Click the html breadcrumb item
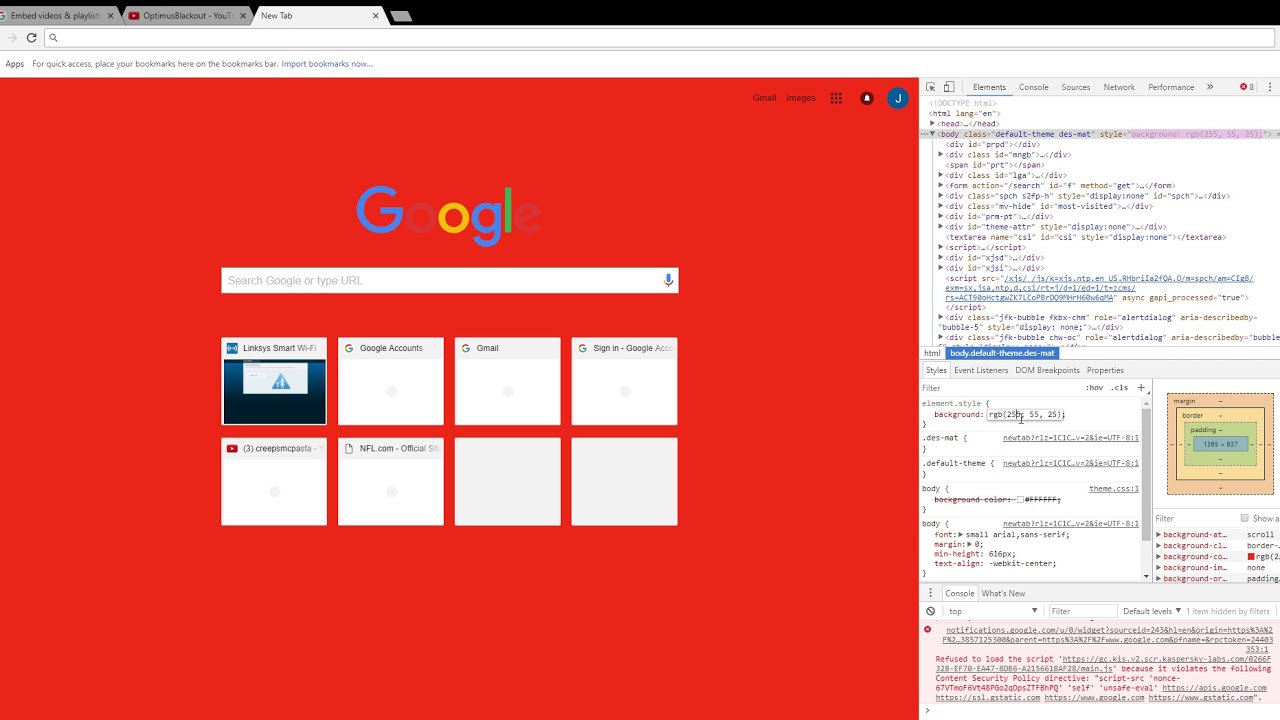Image resolution: width=1280 pixels, height=720 pixels. click(932, 353)
